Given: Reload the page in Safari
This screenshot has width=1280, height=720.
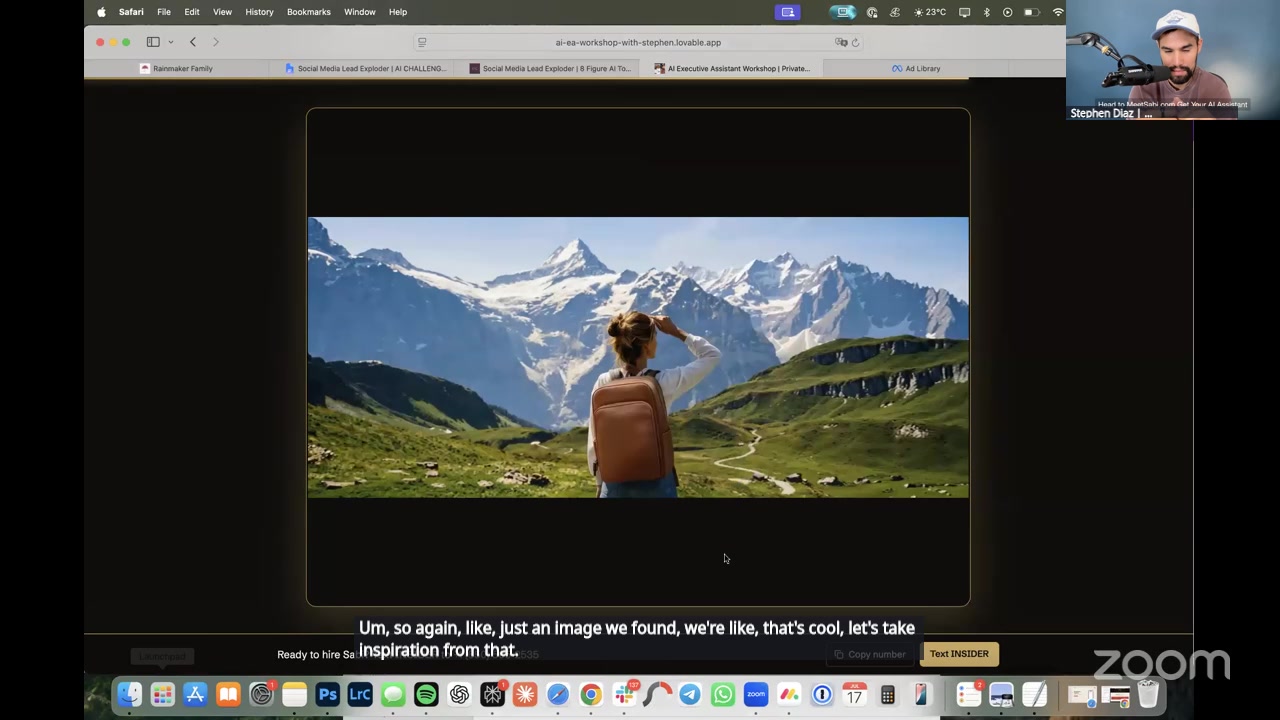Looking at the screenshot, I should [855, 42].
